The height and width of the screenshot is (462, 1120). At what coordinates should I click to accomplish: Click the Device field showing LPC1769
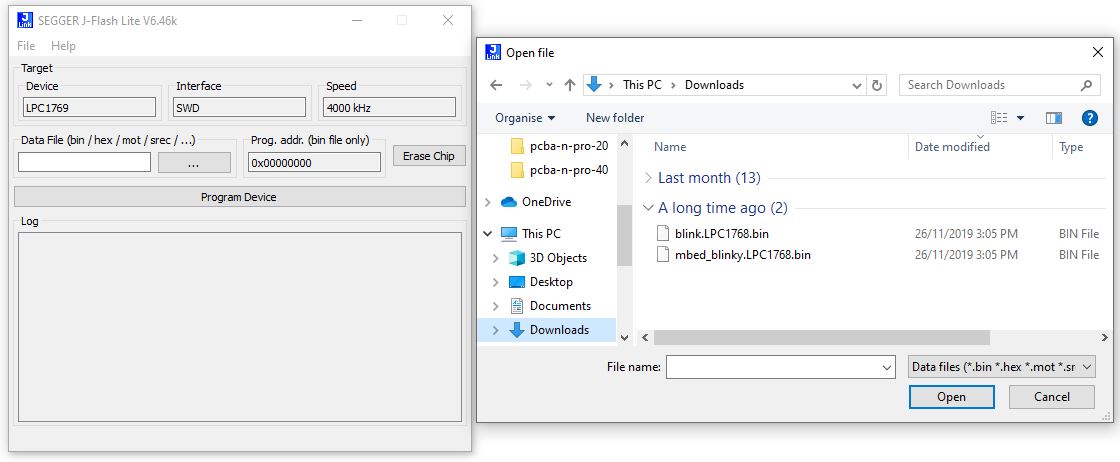pos(89,108)
